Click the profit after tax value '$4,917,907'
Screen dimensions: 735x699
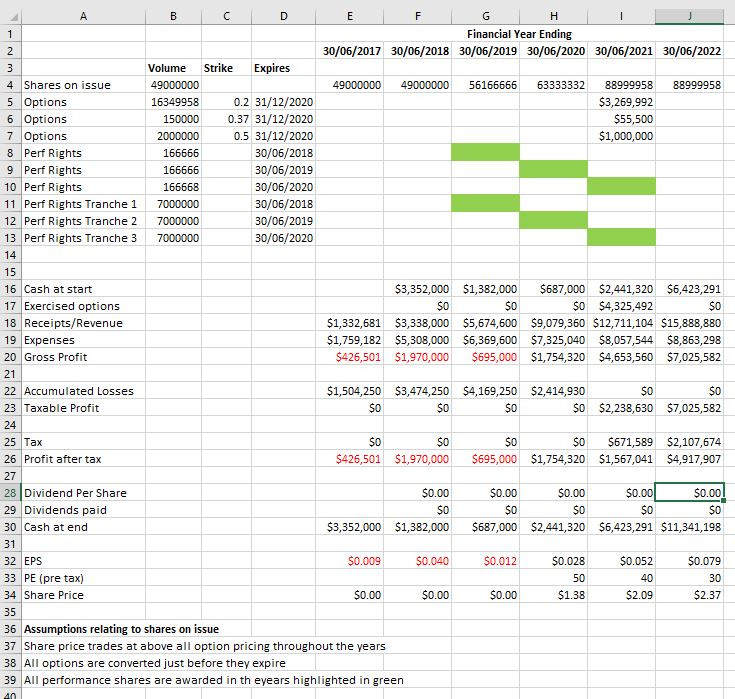690,459
